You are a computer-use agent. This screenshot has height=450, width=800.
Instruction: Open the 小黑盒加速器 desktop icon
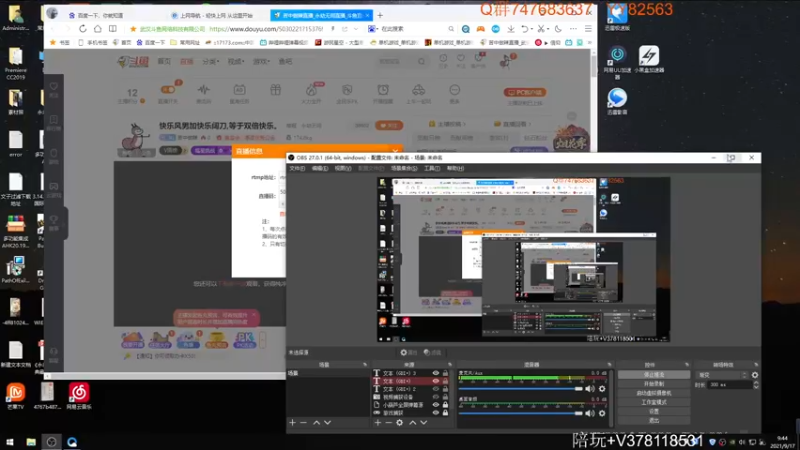coord(649,59)
